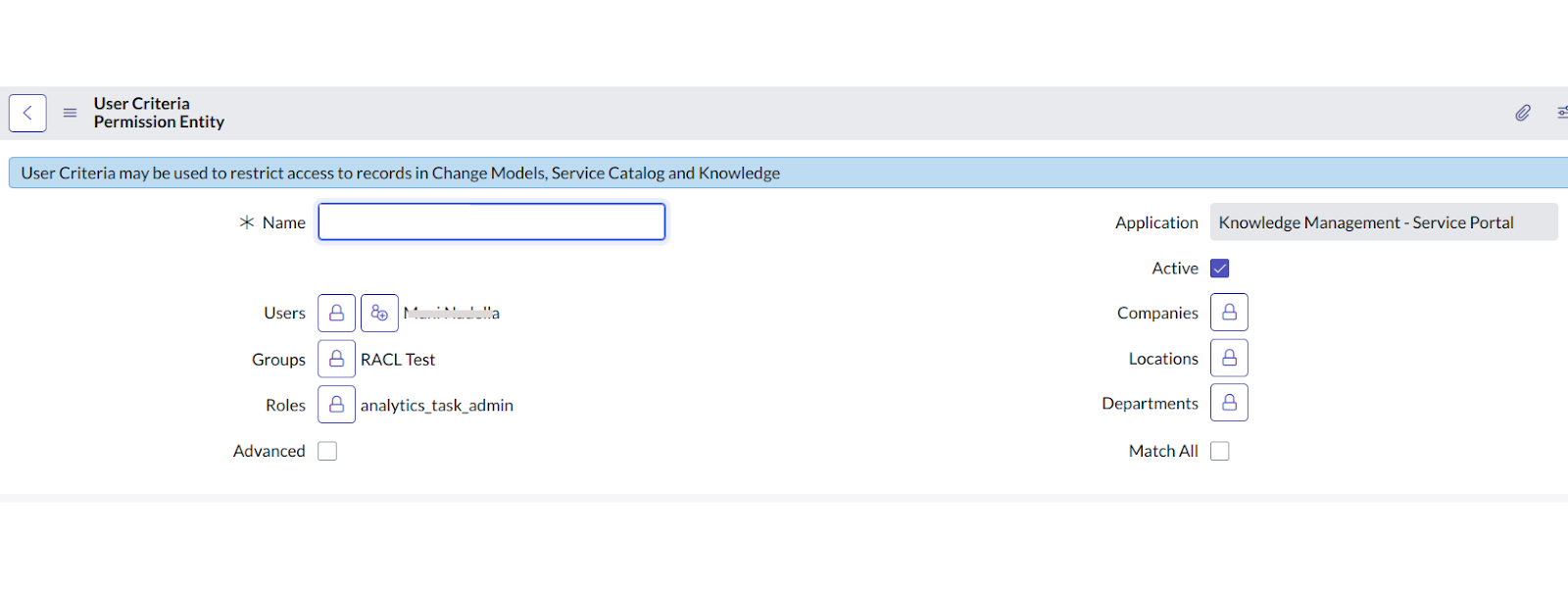Unlock the Users field lock icon
The width and height of the screenshot is (1568, 589).
tap(336, 313)
